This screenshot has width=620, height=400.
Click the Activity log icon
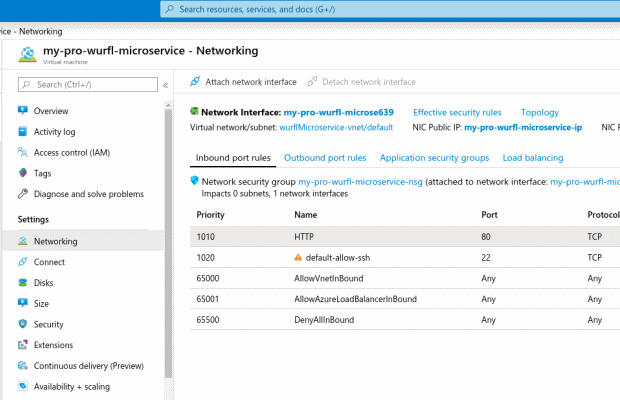[x=23, y=131]
